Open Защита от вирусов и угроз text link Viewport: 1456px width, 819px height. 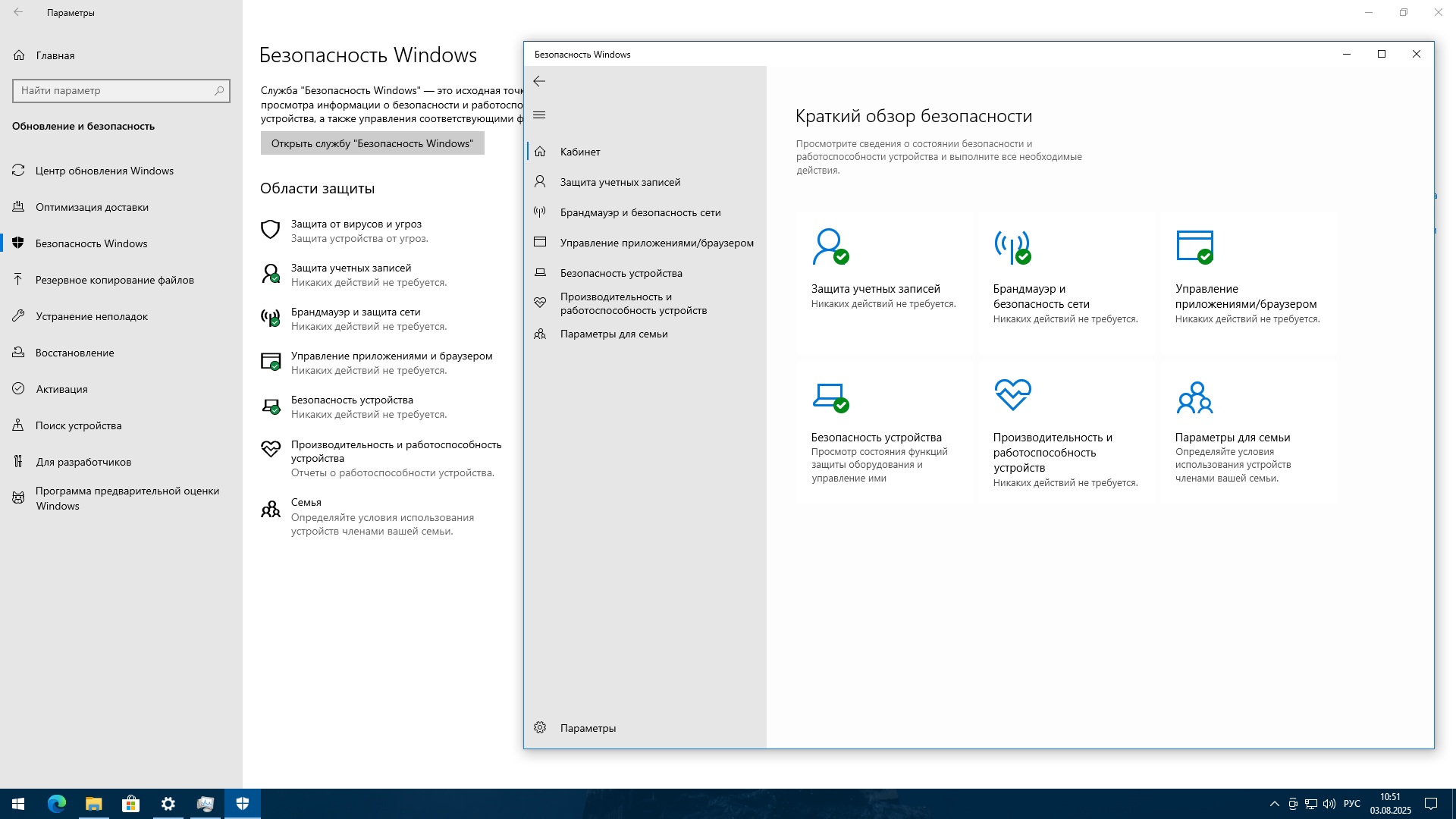click(x=356, y=224)
